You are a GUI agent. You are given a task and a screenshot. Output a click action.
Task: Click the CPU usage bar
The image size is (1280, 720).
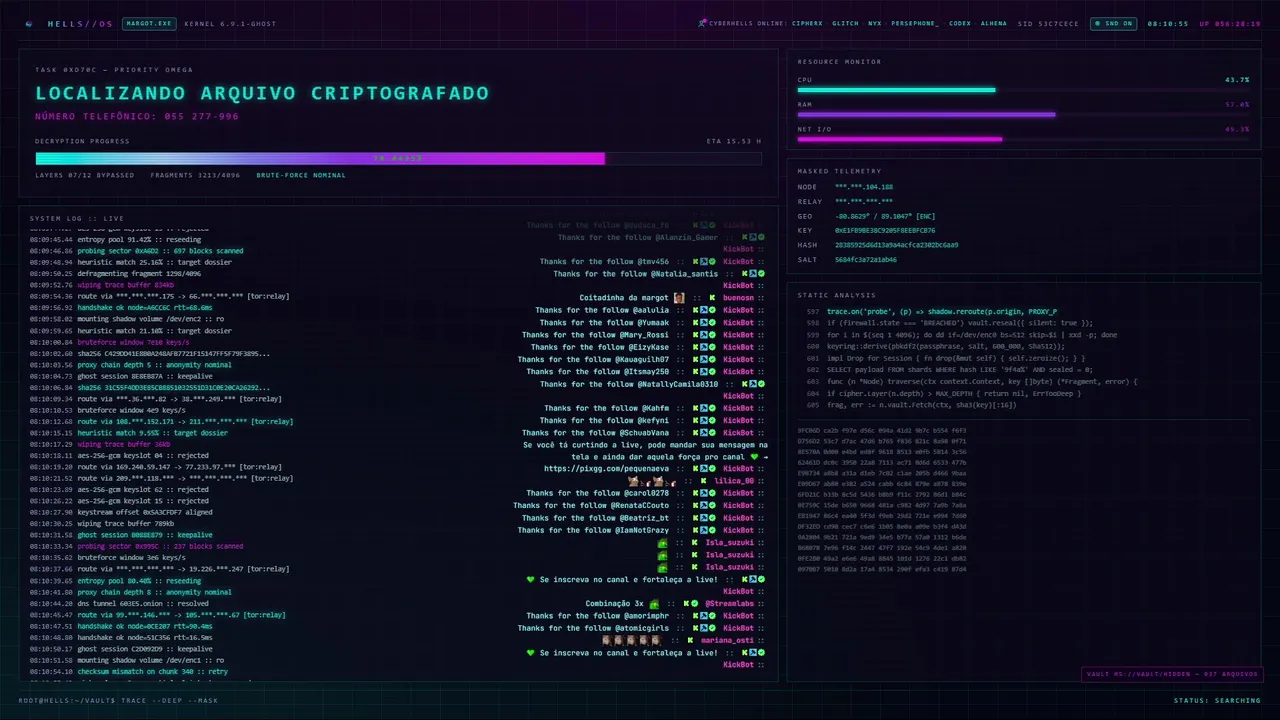click(x=1023, y=90)
